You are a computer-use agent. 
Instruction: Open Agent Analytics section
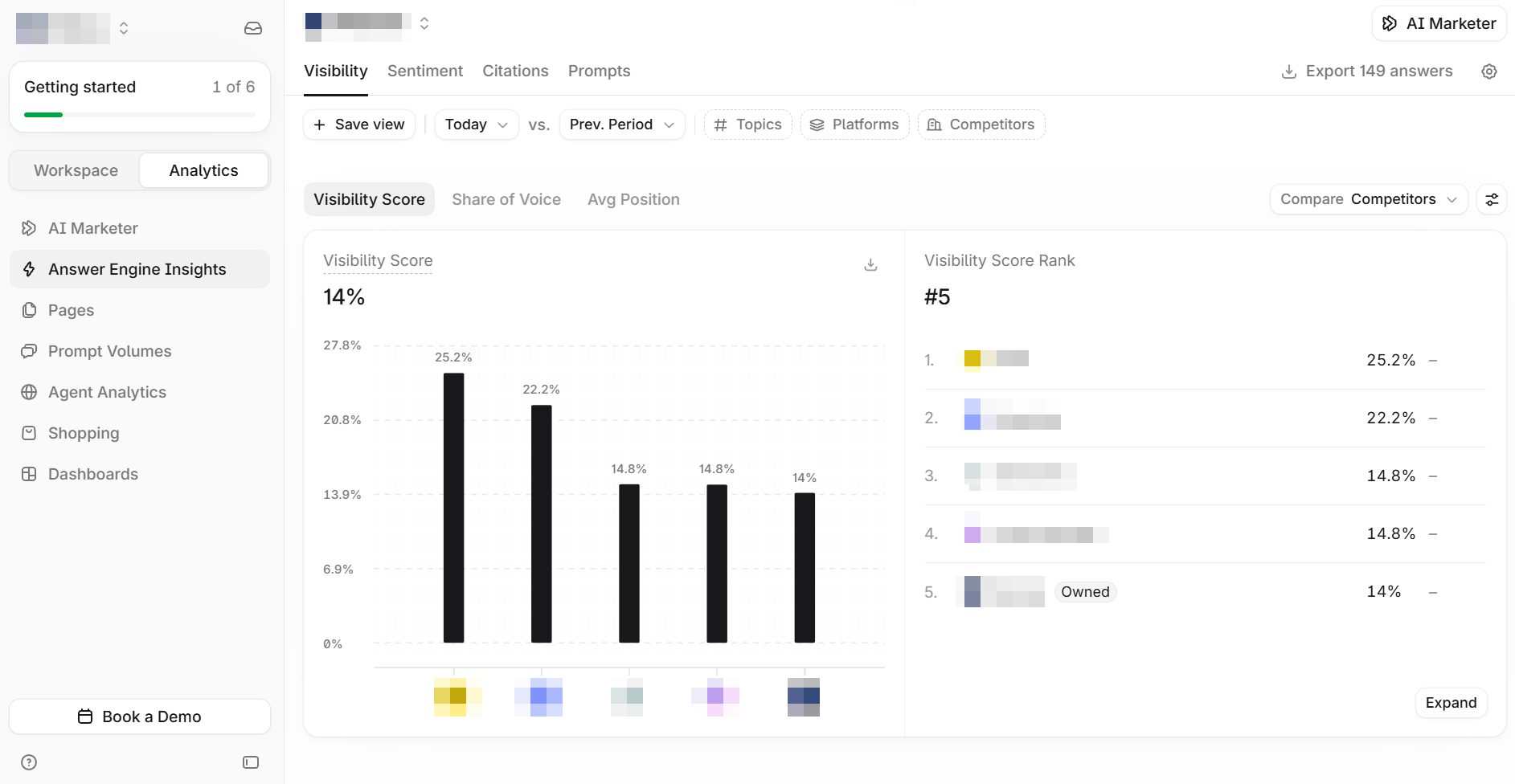pyautogui.click(x=140, y=392)
